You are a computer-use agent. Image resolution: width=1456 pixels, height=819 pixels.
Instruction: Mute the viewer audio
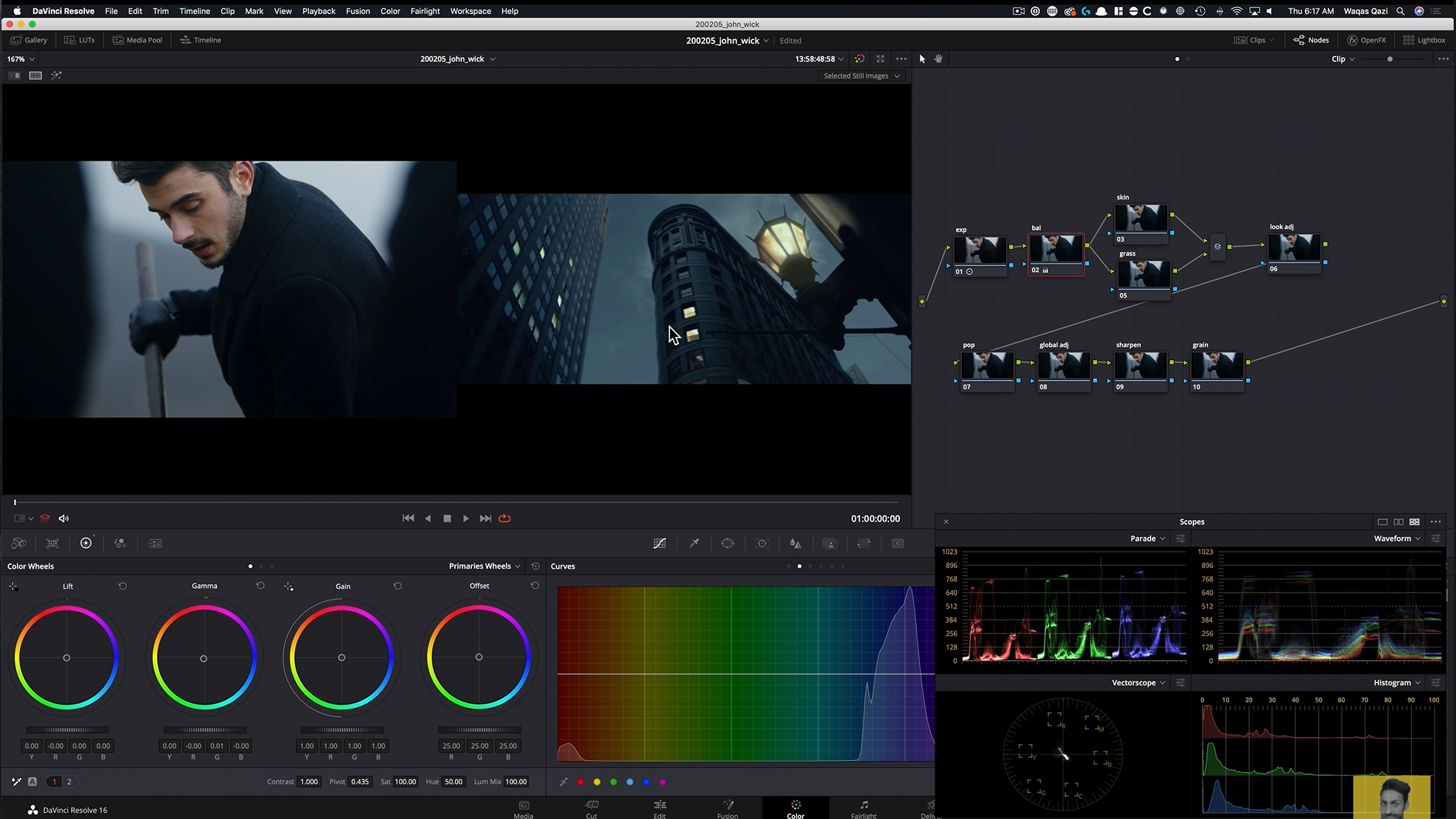point(63,518)
